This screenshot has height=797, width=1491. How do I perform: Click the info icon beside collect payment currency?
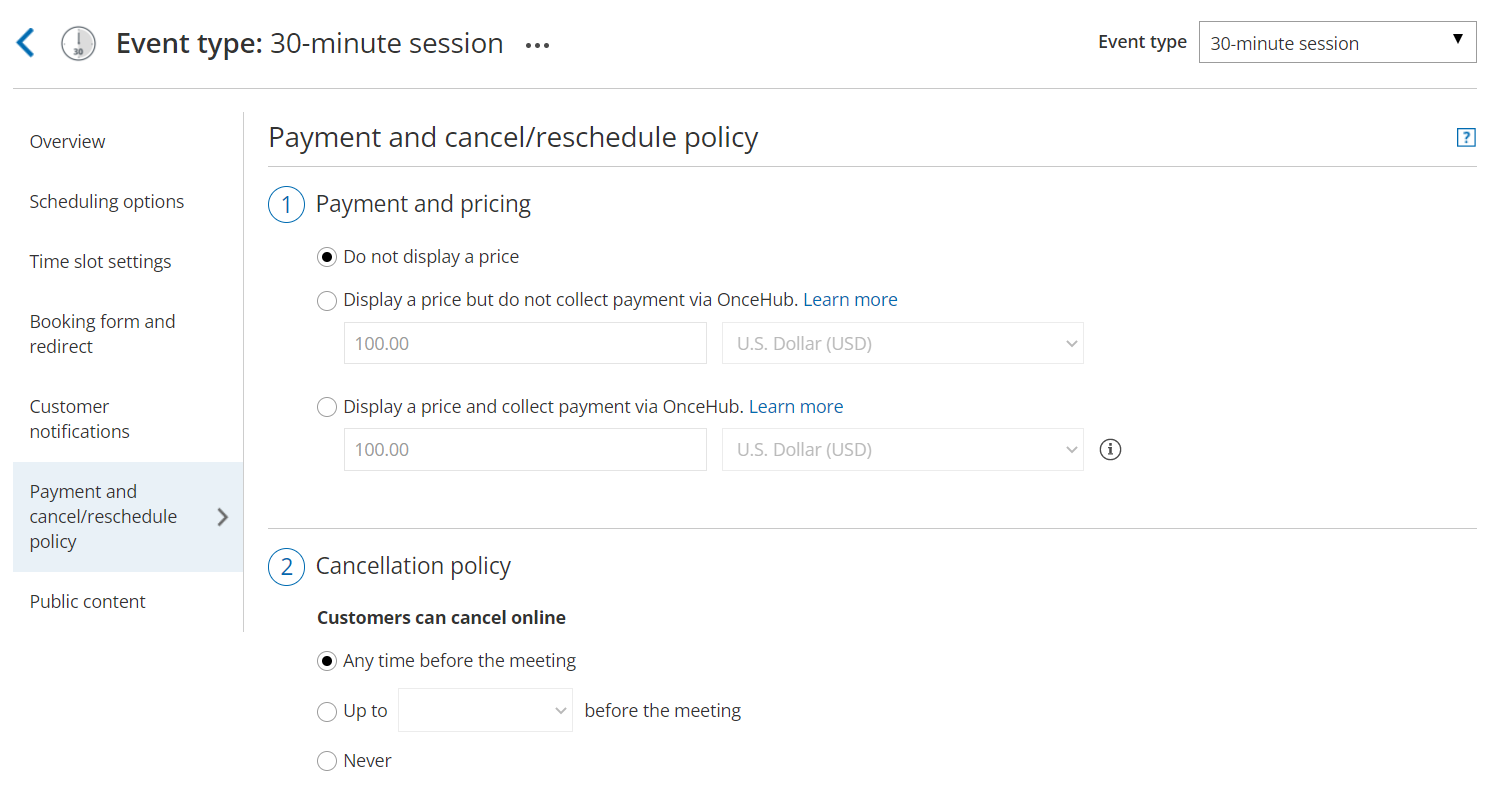tap(1110, 450)
